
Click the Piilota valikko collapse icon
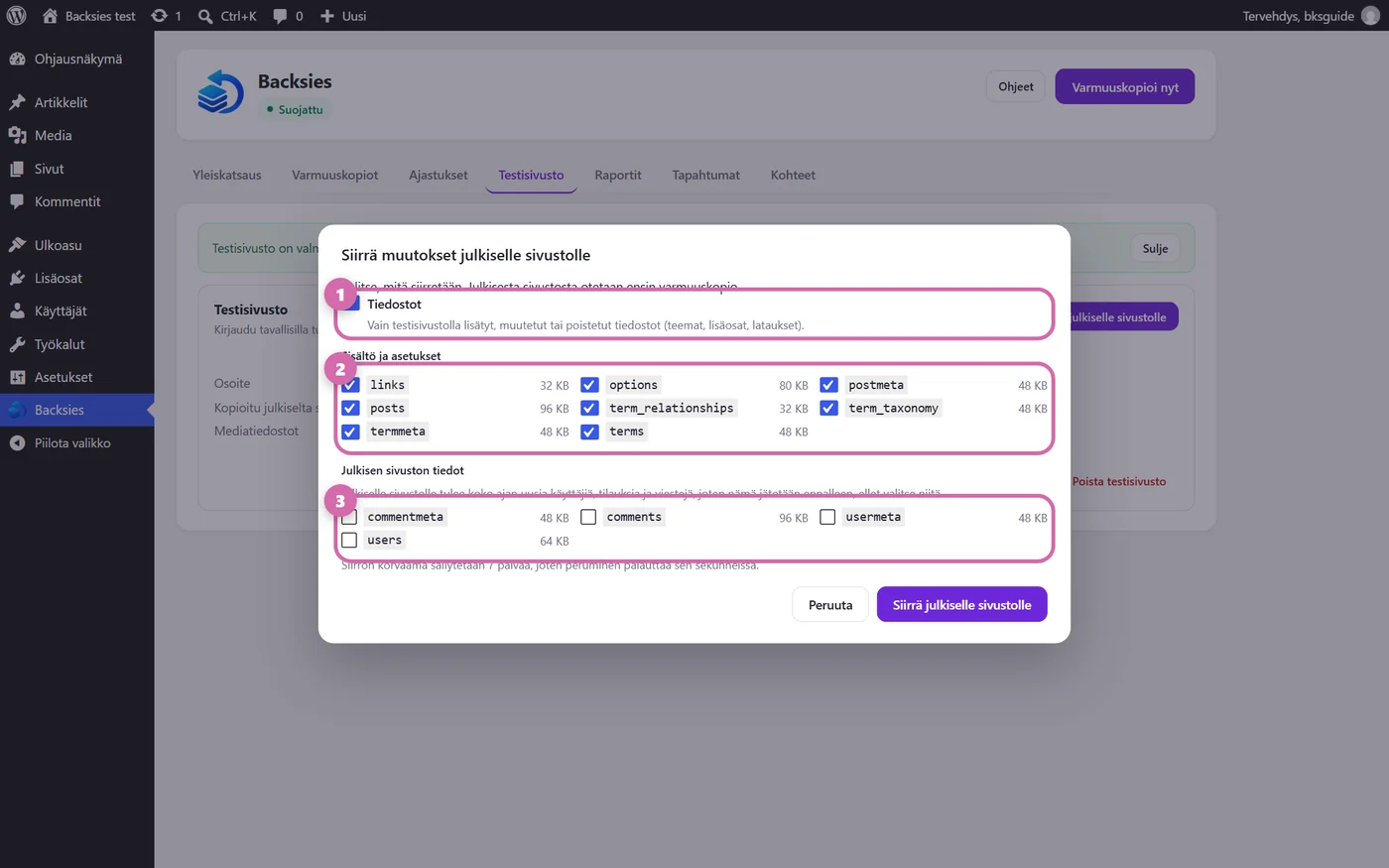pyautogui.click(x=17, y=443)
